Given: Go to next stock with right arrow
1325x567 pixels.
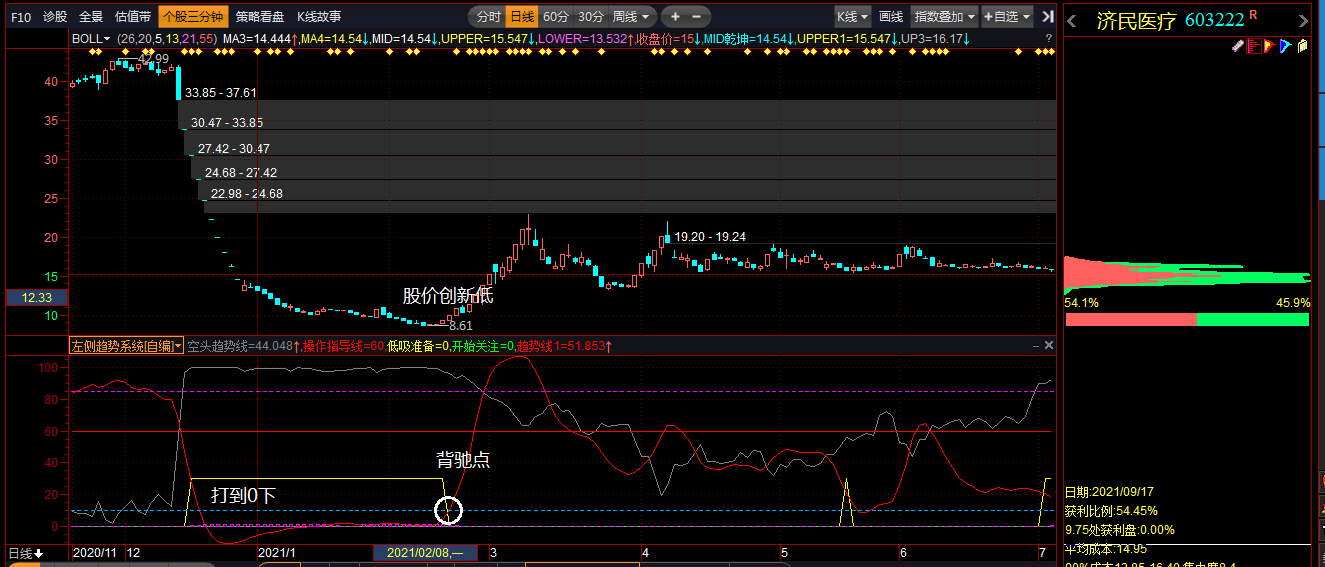Looking at the screenshot, I should click(x=1303, y=21).
